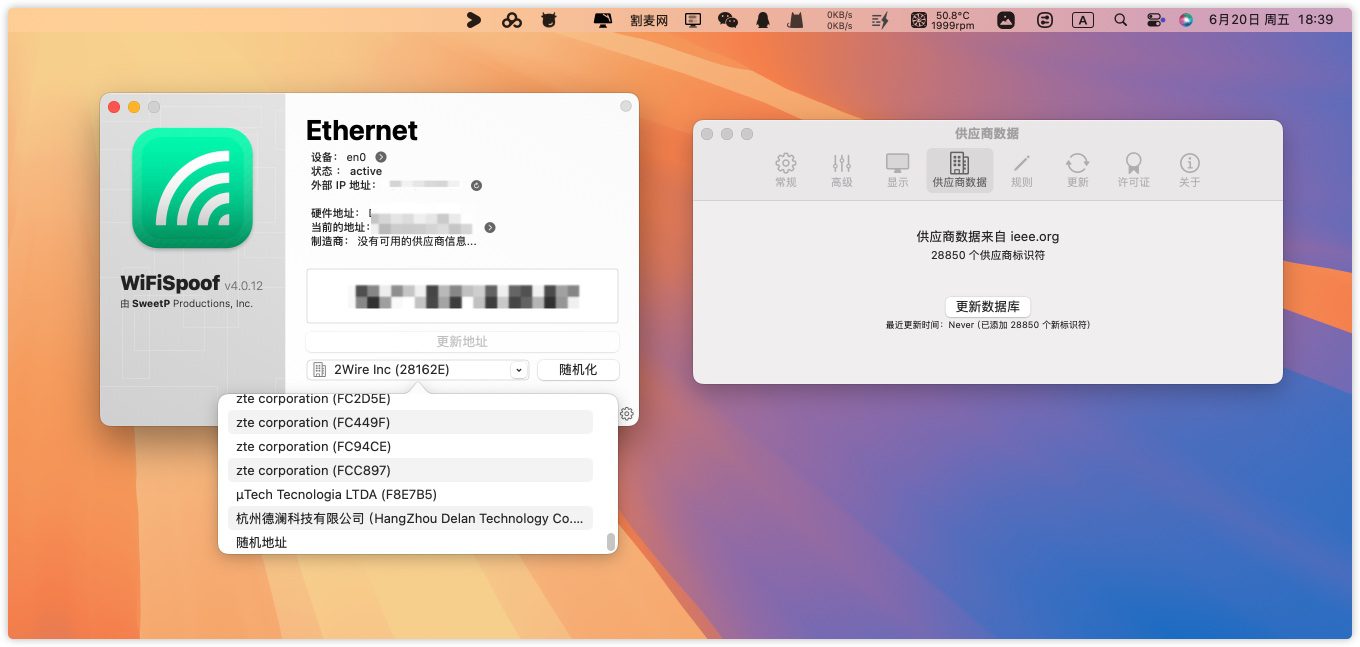Click the 供应商数据来自 ieee.org text

tap(988, 237)
